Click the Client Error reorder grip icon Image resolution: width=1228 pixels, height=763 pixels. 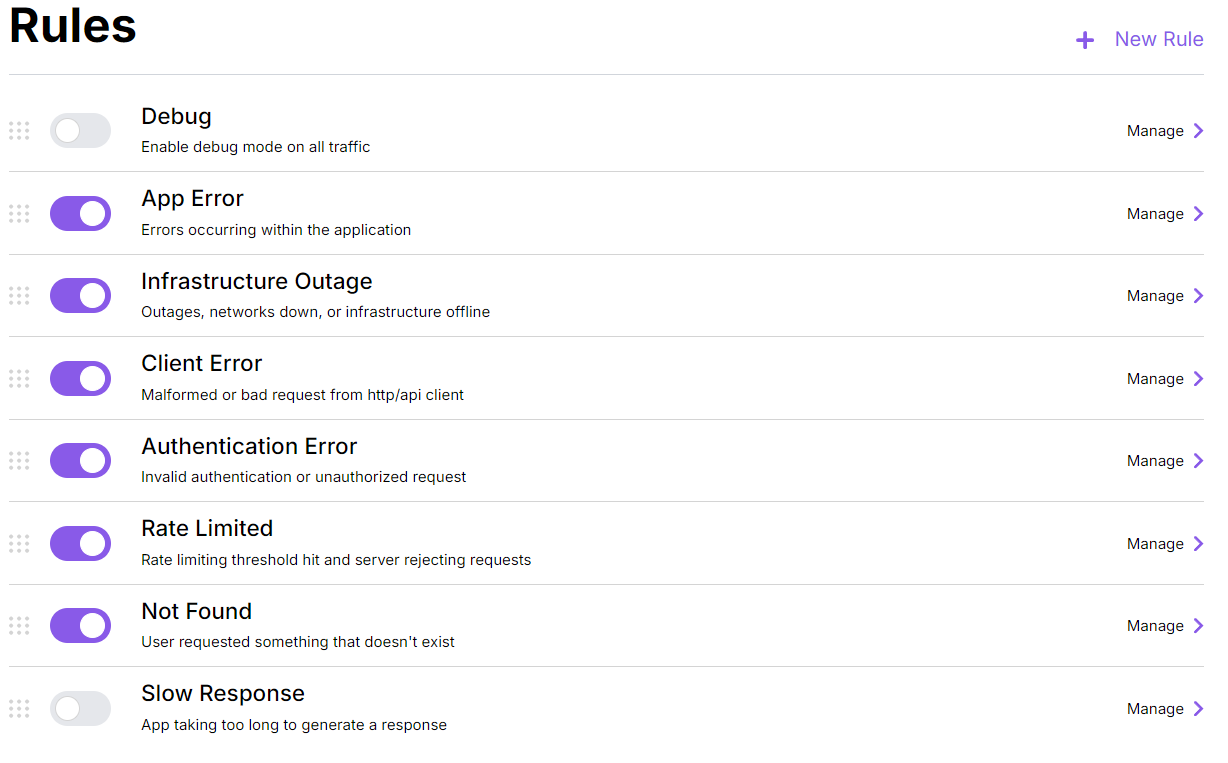coord(19,379)
